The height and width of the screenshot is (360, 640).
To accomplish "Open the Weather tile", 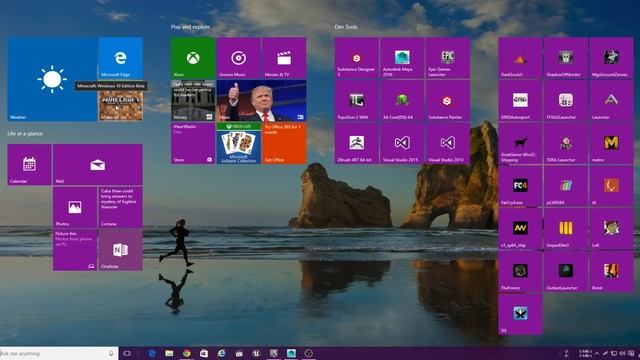I will [52, 79].
